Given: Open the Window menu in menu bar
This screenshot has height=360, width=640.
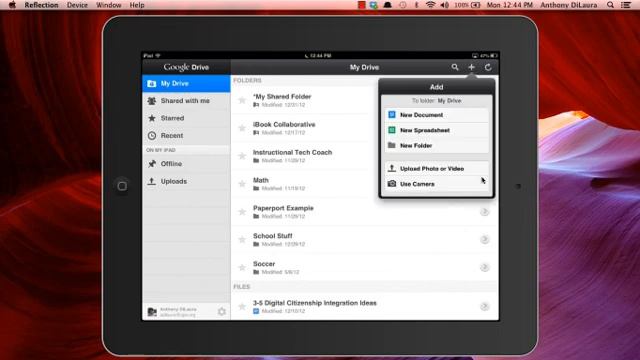Looking at the screenshot, I should coord(109,5).
